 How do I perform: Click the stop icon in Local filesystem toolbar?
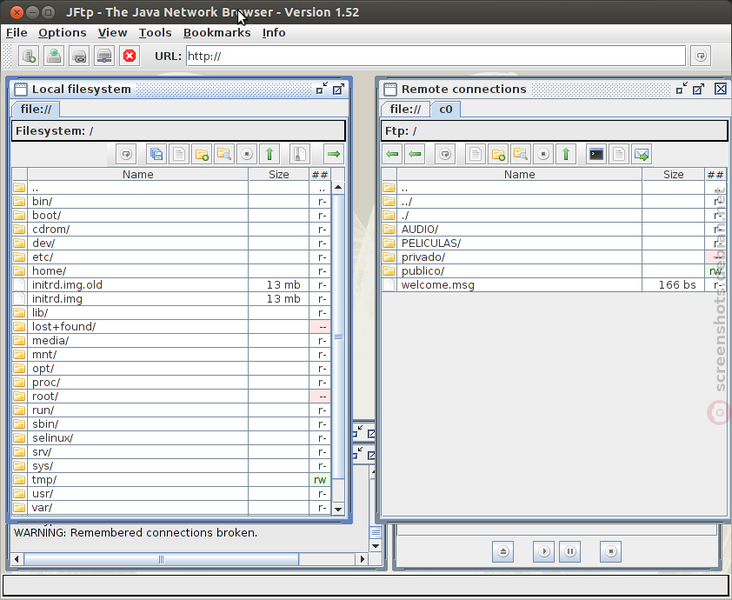pos(247,154)
